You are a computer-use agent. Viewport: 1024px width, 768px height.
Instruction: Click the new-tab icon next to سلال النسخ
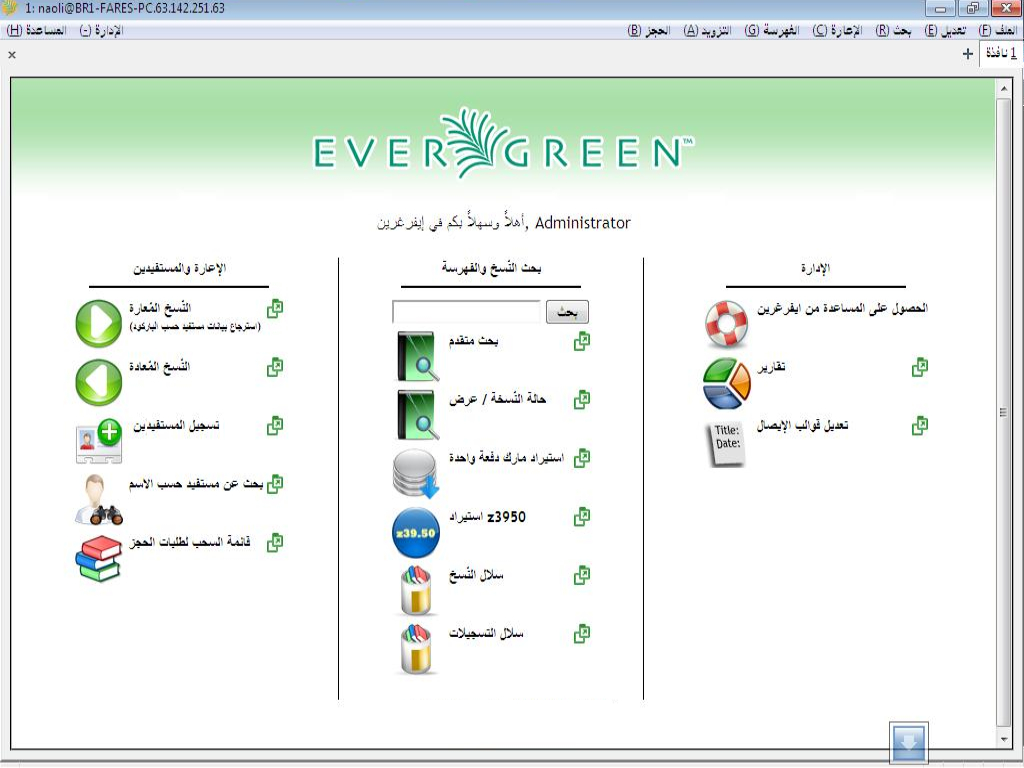click(x=582, y=575)
